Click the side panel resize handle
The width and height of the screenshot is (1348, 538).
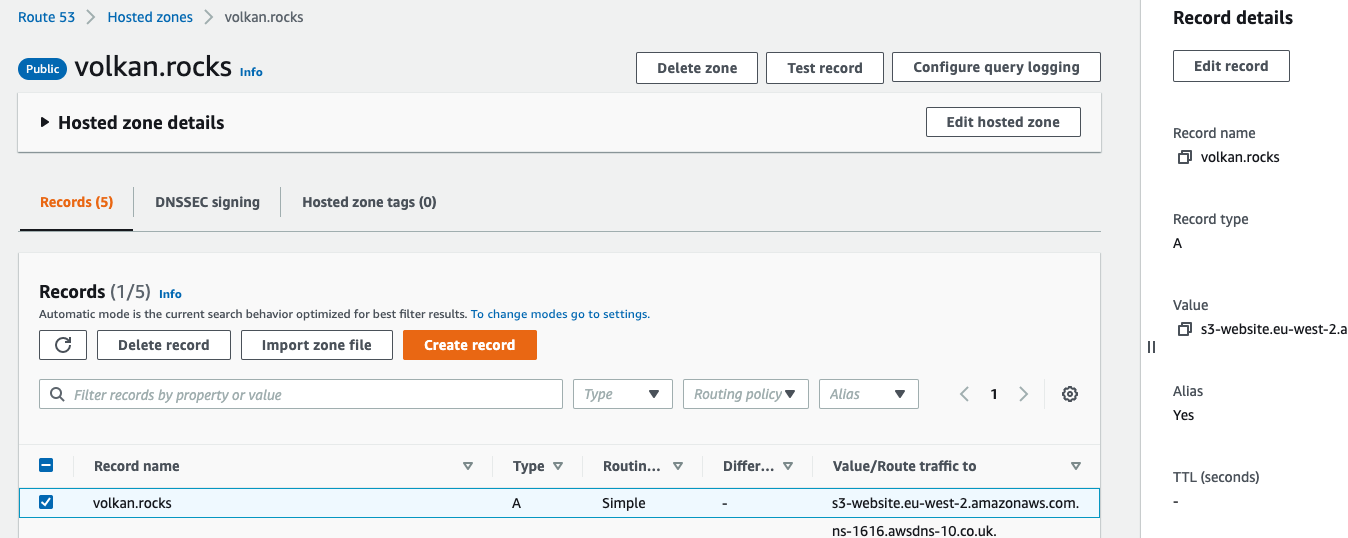tap(1151, 347)
